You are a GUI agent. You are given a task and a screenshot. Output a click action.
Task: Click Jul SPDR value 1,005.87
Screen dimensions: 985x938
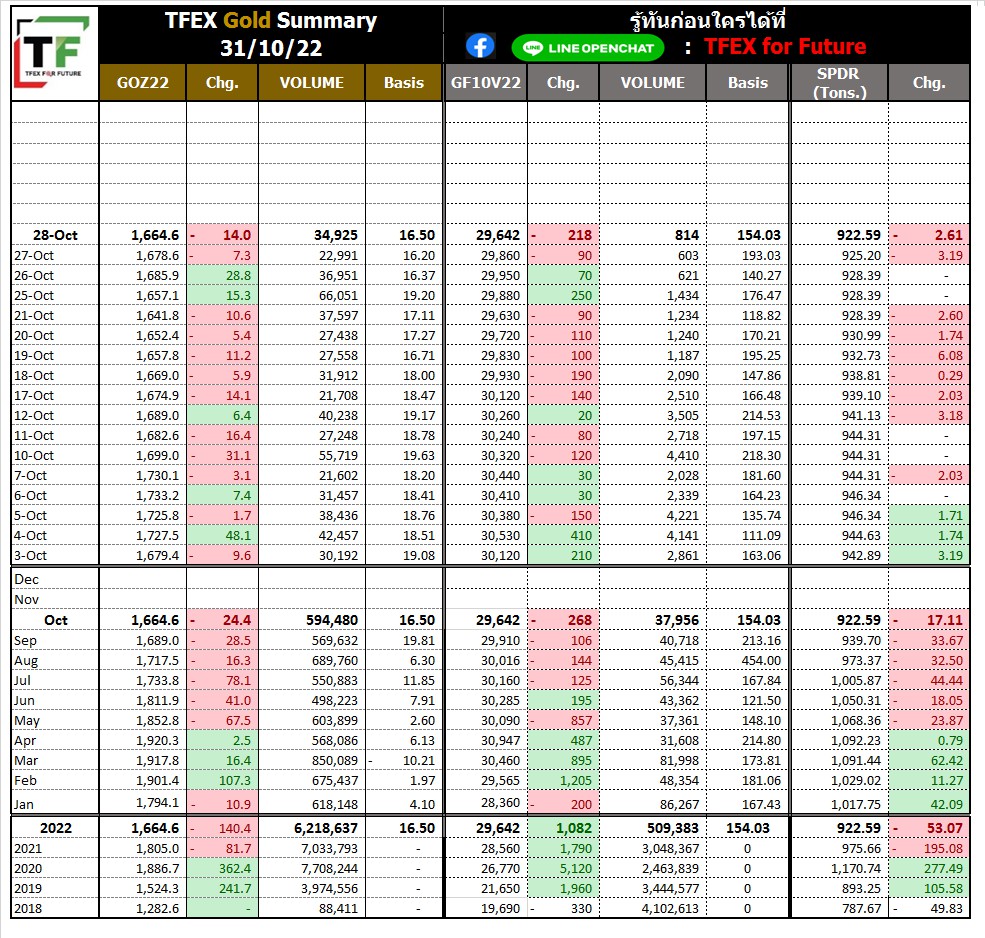coord(856,681)
